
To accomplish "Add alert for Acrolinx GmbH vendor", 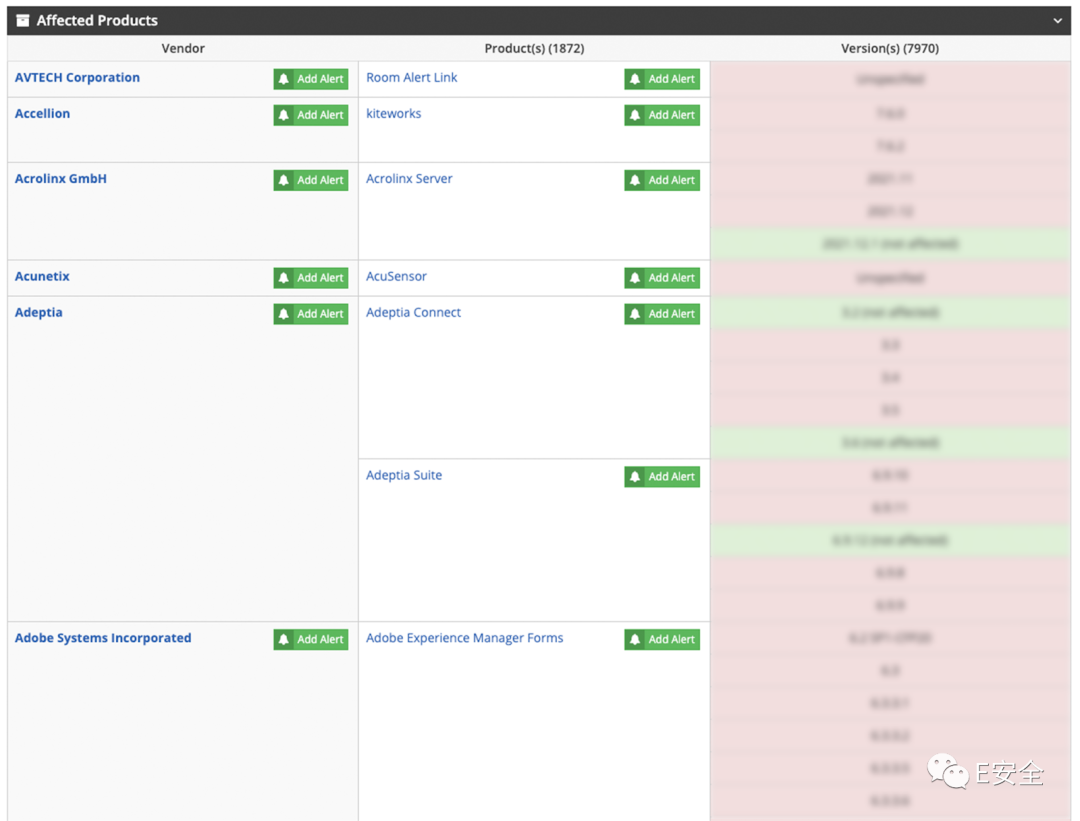I will click(311, 180).
